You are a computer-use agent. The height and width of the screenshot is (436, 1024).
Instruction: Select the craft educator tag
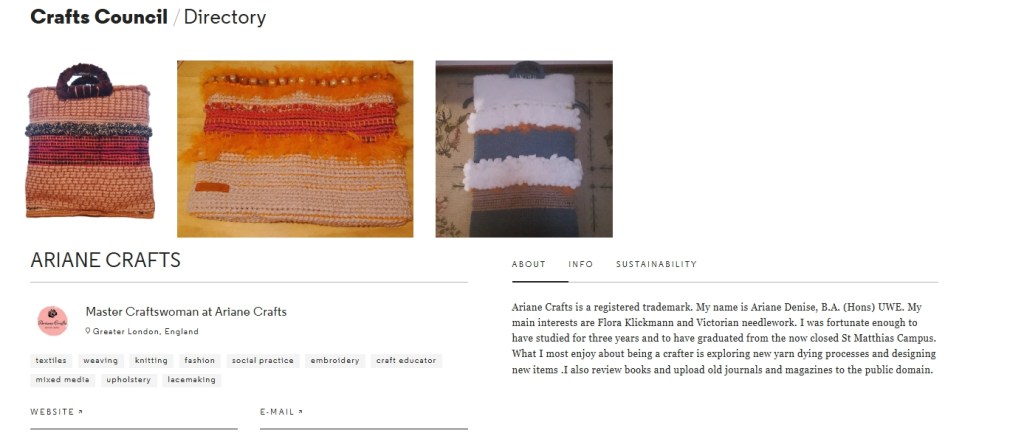(x=406, y=360)
